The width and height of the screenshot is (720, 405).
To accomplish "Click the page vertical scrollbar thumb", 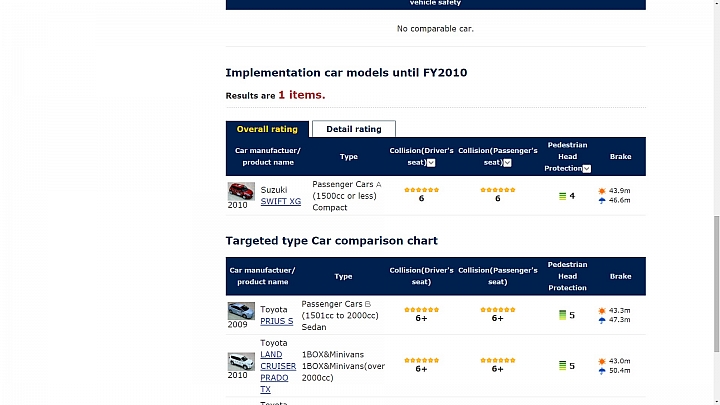I will tap(716, 284).
